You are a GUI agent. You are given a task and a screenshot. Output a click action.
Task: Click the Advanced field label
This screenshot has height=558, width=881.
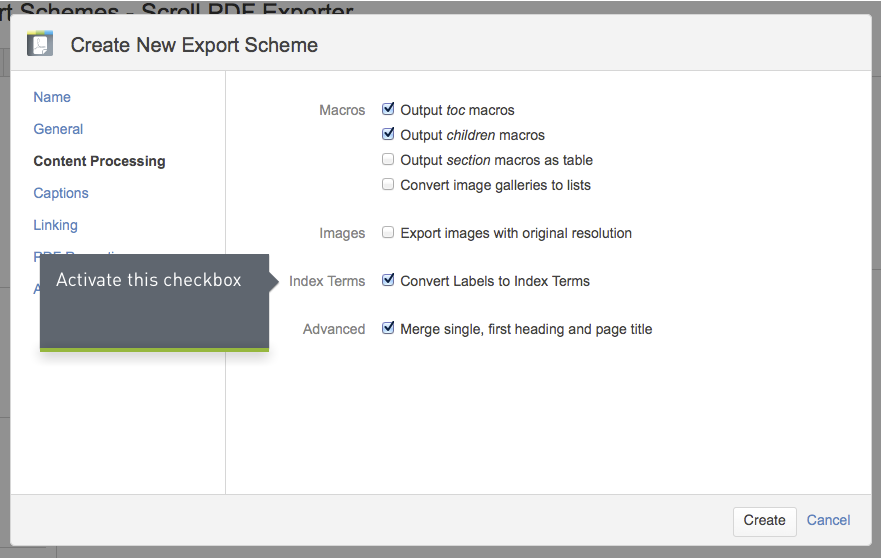point(334,329)
